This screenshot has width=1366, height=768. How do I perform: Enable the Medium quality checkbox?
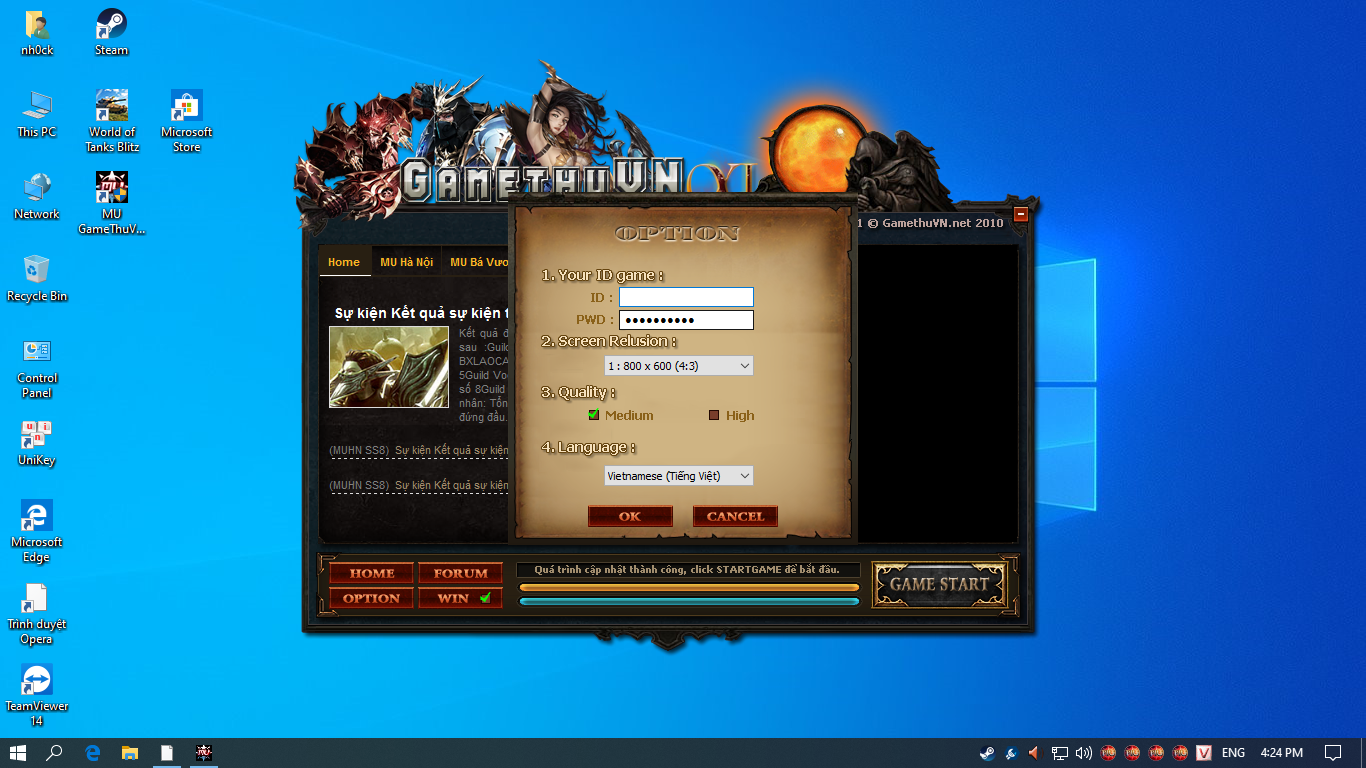point(594,415)
